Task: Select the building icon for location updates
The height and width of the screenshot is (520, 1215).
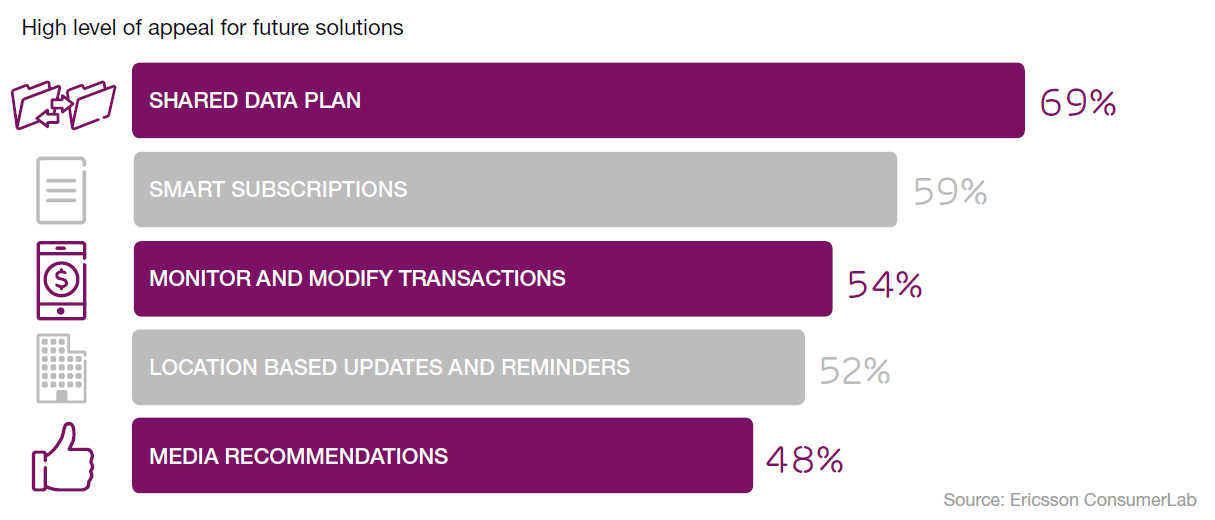Action: [61, 368]
